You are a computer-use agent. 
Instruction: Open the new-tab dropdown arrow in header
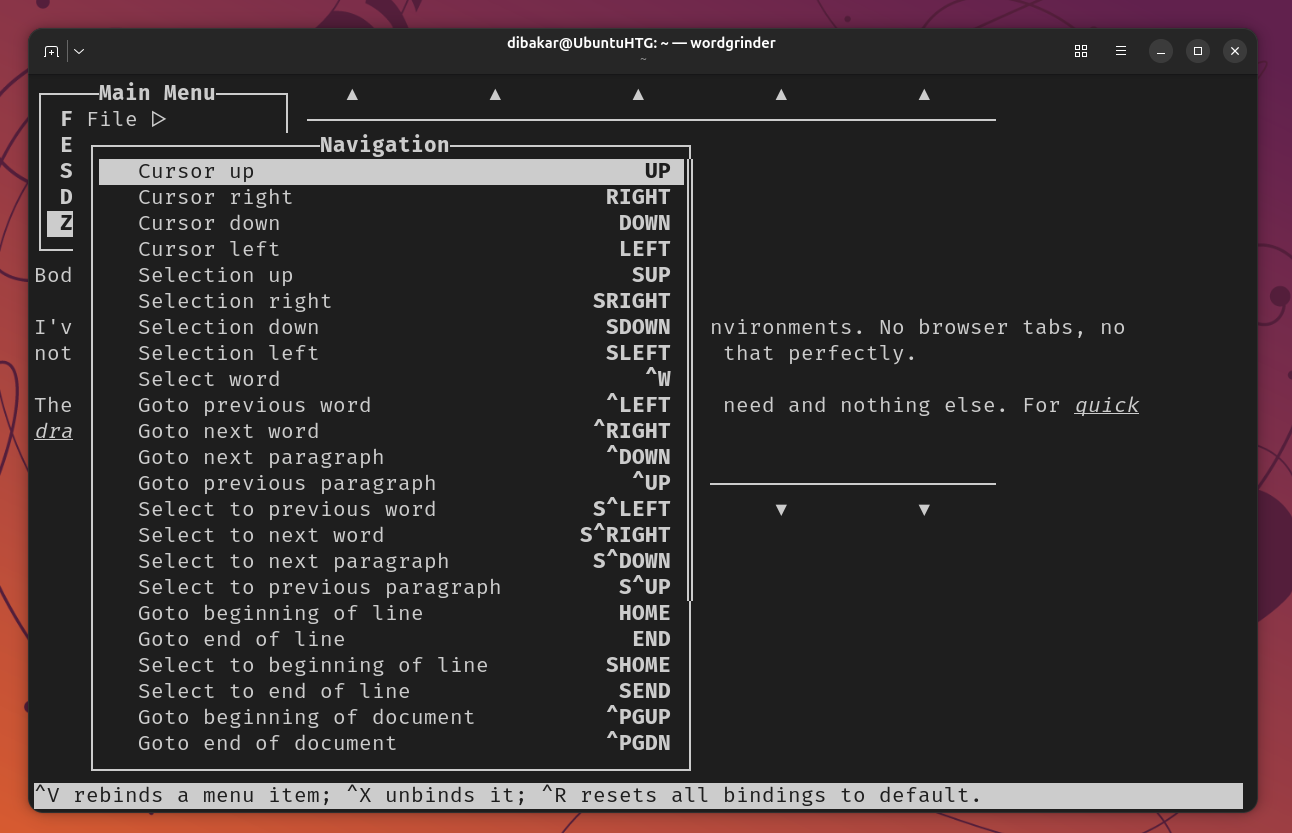tap(79, 51)
